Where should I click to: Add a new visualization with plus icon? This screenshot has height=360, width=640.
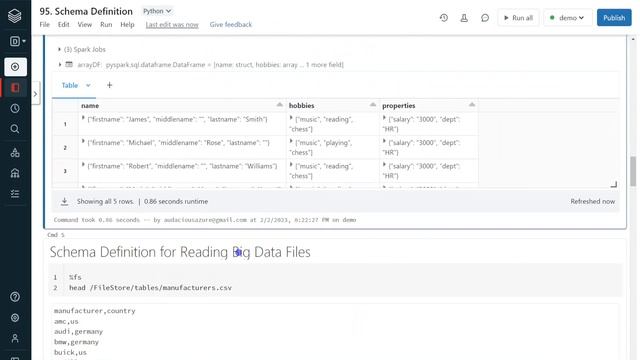[109, 85]
